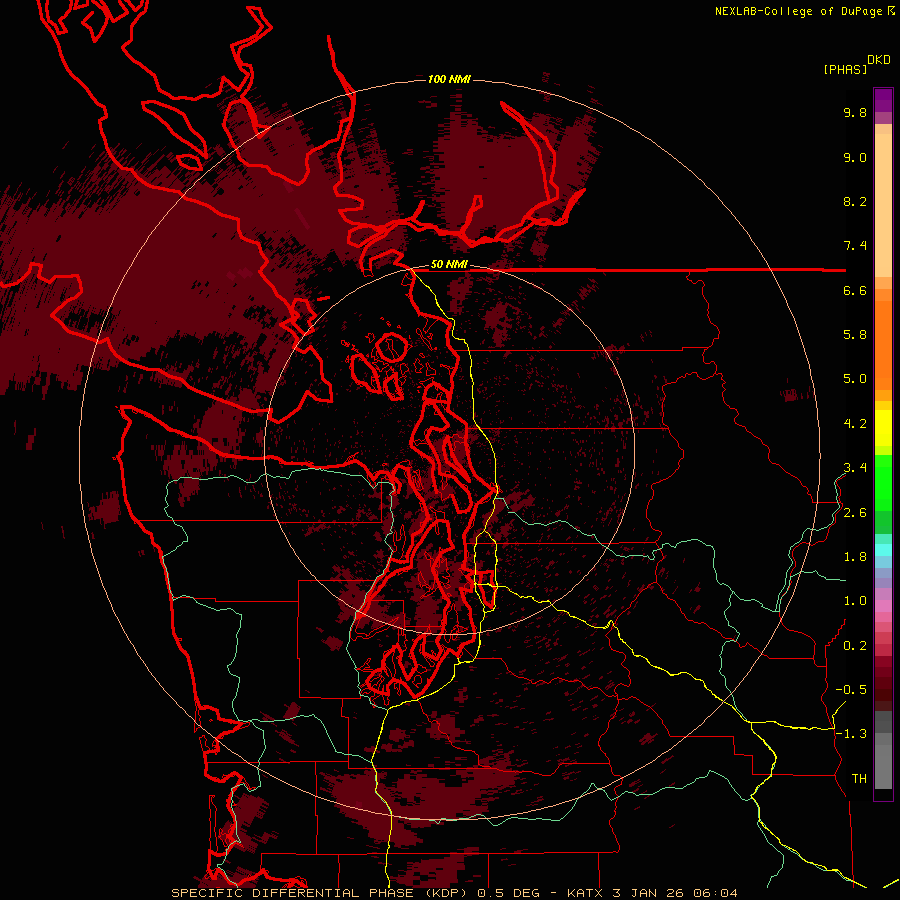Select the 6.6 scale value label
This screenshot has height=900, width=900.
point(855,290)
